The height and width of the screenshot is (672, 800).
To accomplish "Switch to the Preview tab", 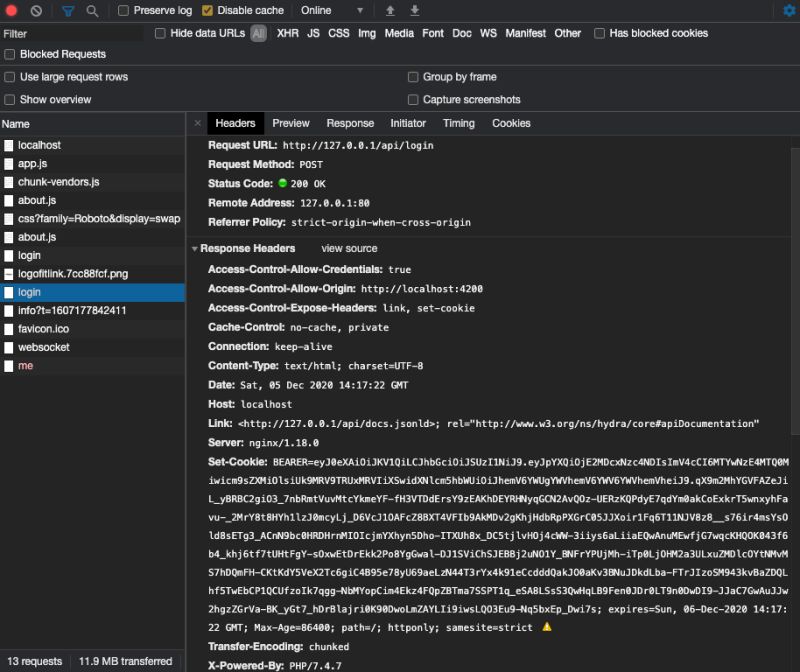I will pos(290,123).
